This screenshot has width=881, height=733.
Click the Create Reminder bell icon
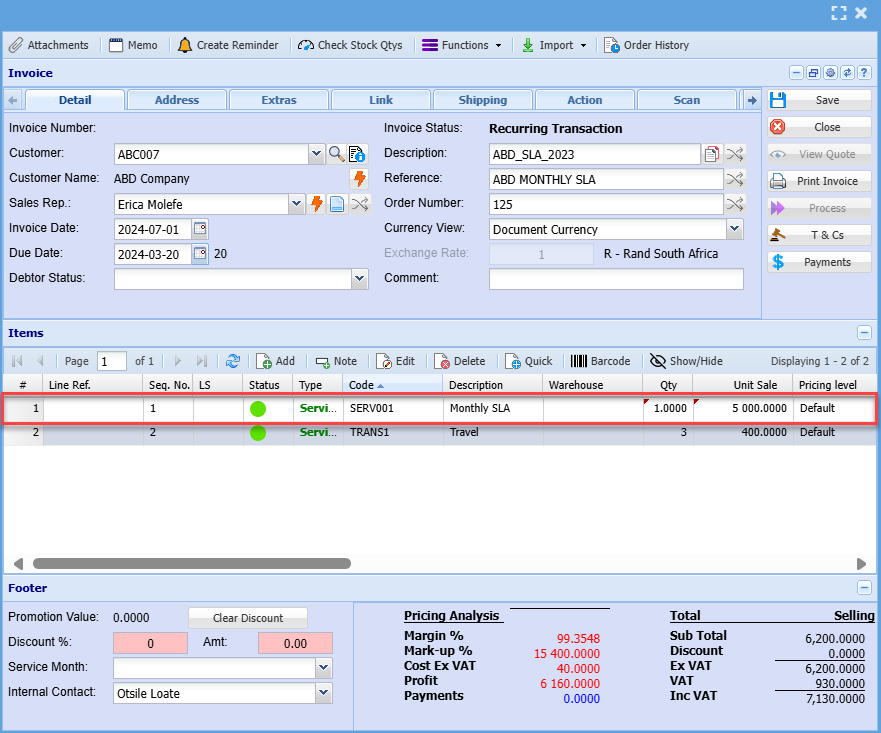pos(185,45)
